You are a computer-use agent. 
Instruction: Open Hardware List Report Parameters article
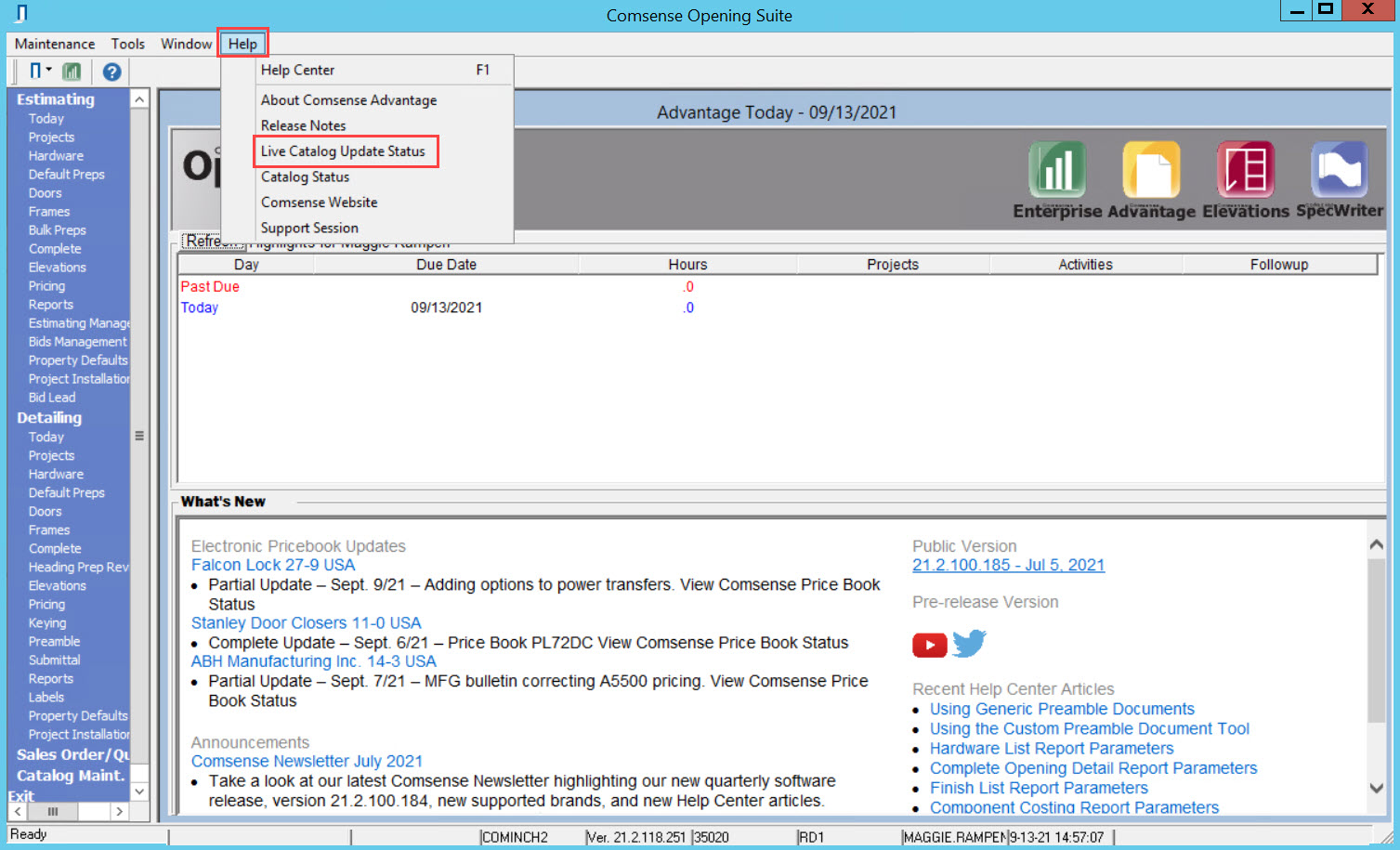tap(1052, 749)
